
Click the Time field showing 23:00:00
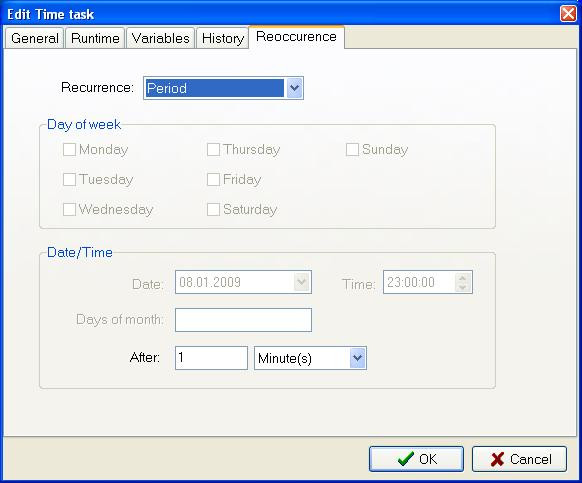click(428, 282)
